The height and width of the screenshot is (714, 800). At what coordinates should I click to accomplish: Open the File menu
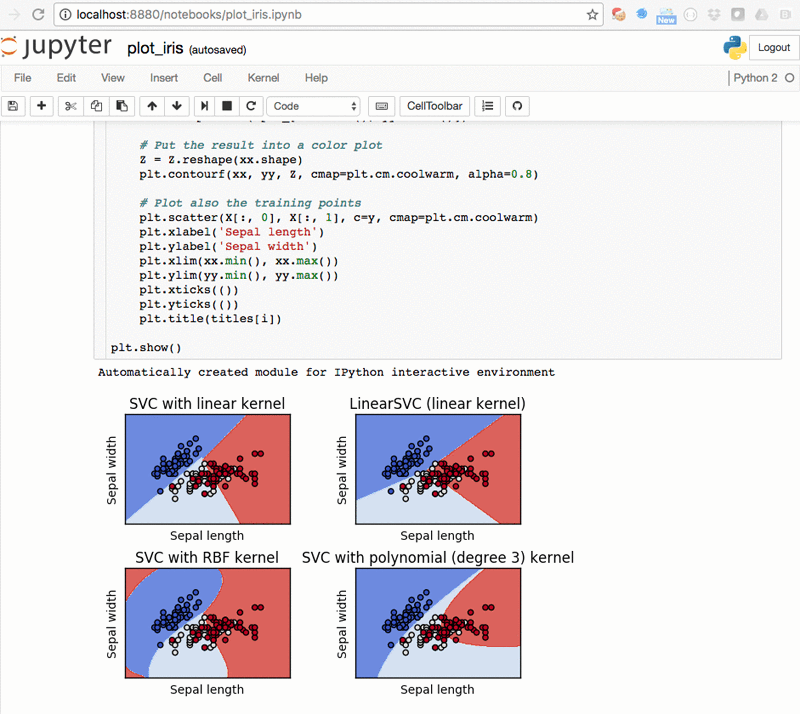[22, 78]
